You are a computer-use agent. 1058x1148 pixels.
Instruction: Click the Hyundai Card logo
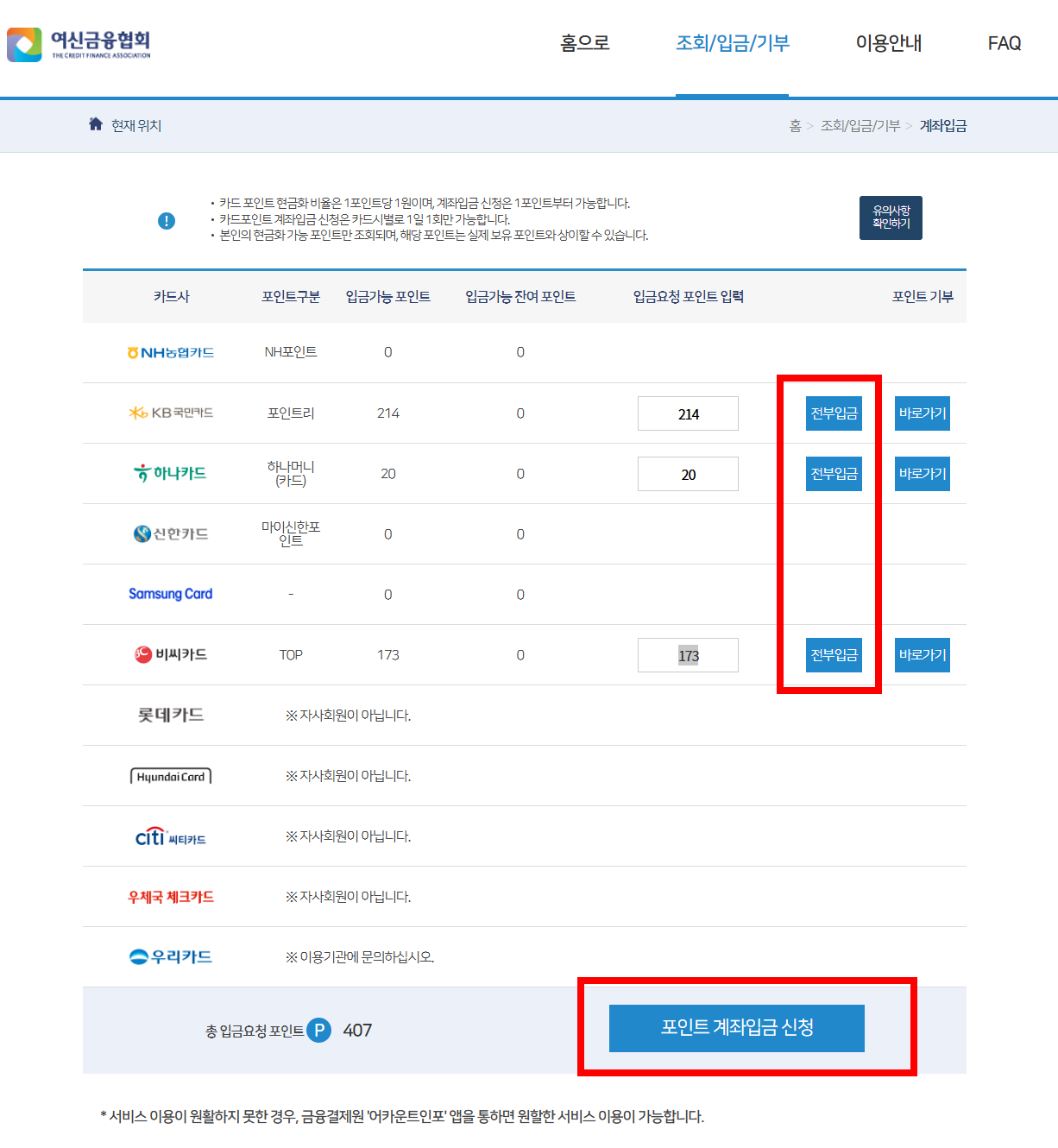point(171,776)
